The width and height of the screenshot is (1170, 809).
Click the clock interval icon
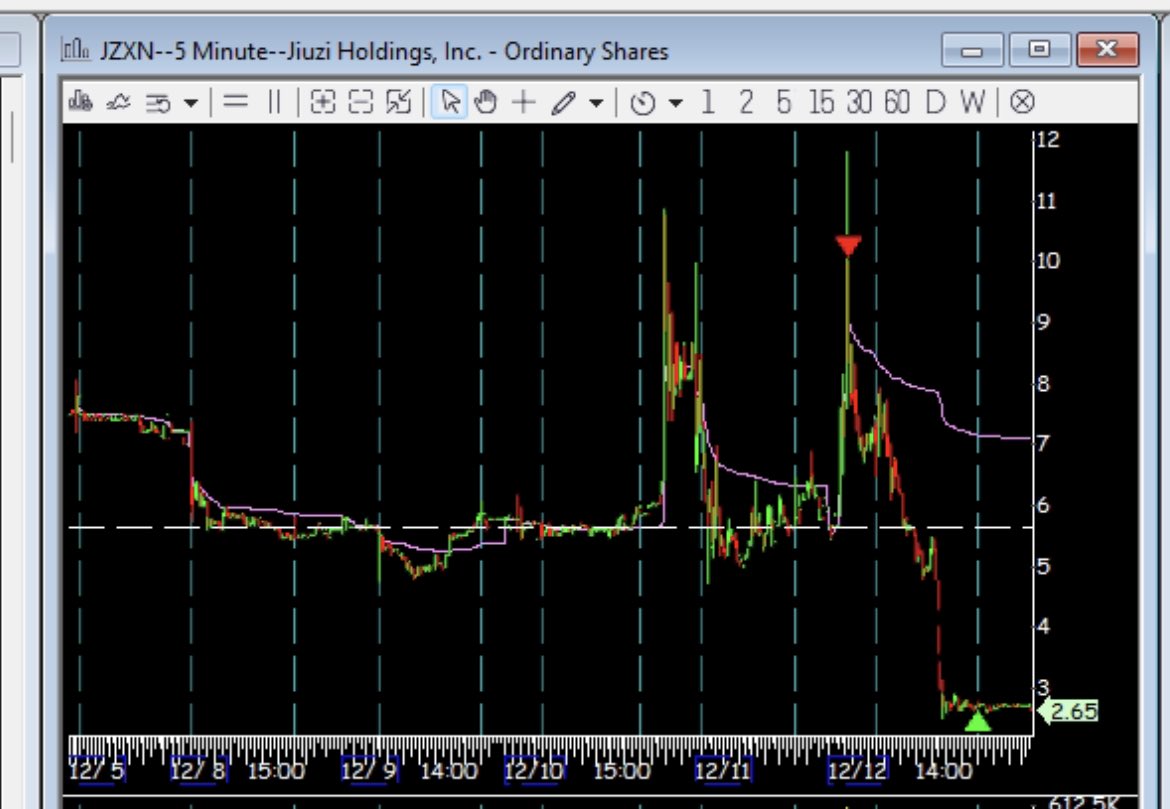click(x=642, y=102)
